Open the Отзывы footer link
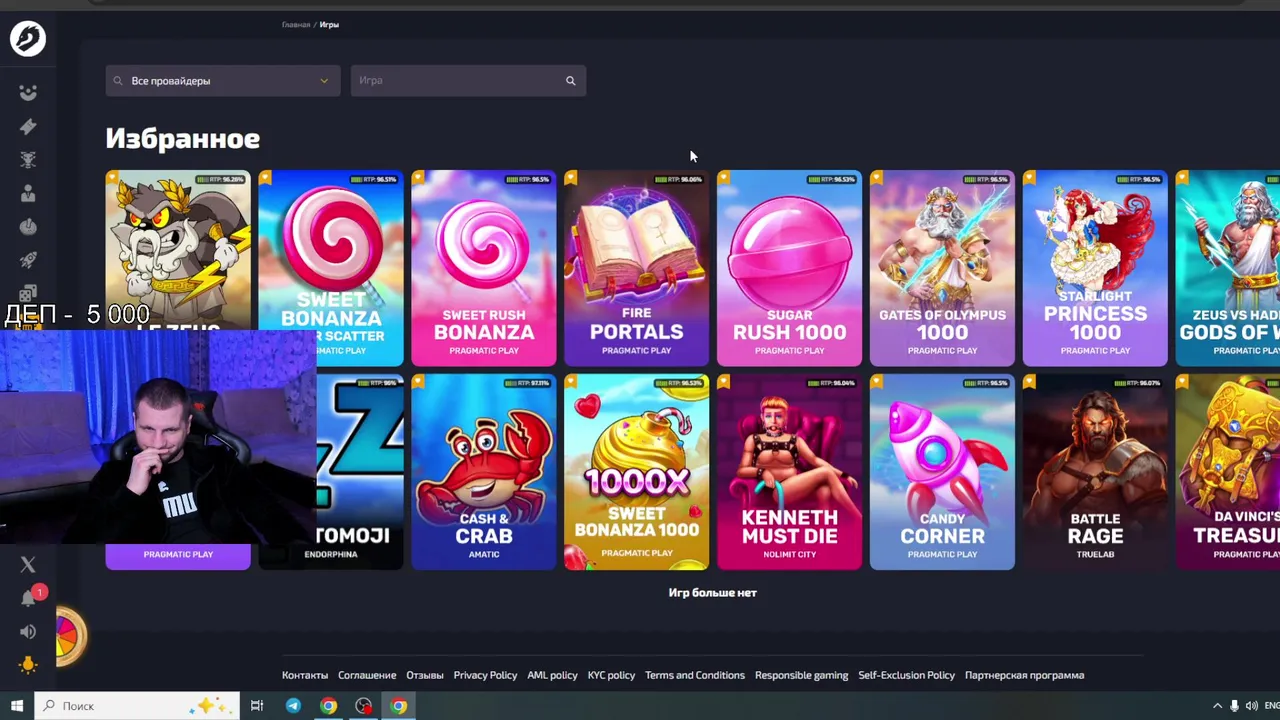Viewport: 1280px width, 720px height. pos(425,675)
